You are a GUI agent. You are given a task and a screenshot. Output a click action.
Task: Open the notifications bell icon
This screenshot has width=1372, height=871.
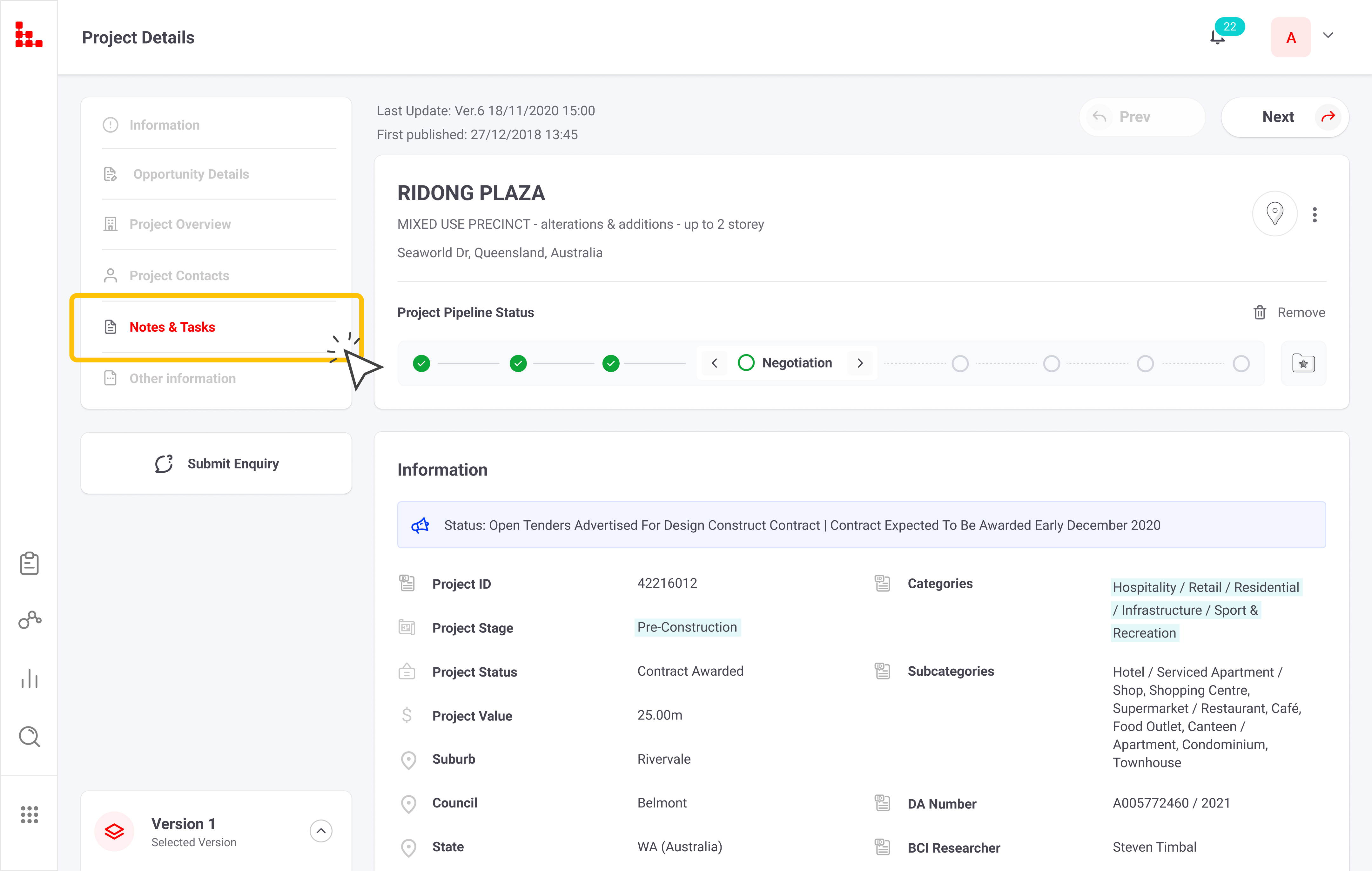1217,37
